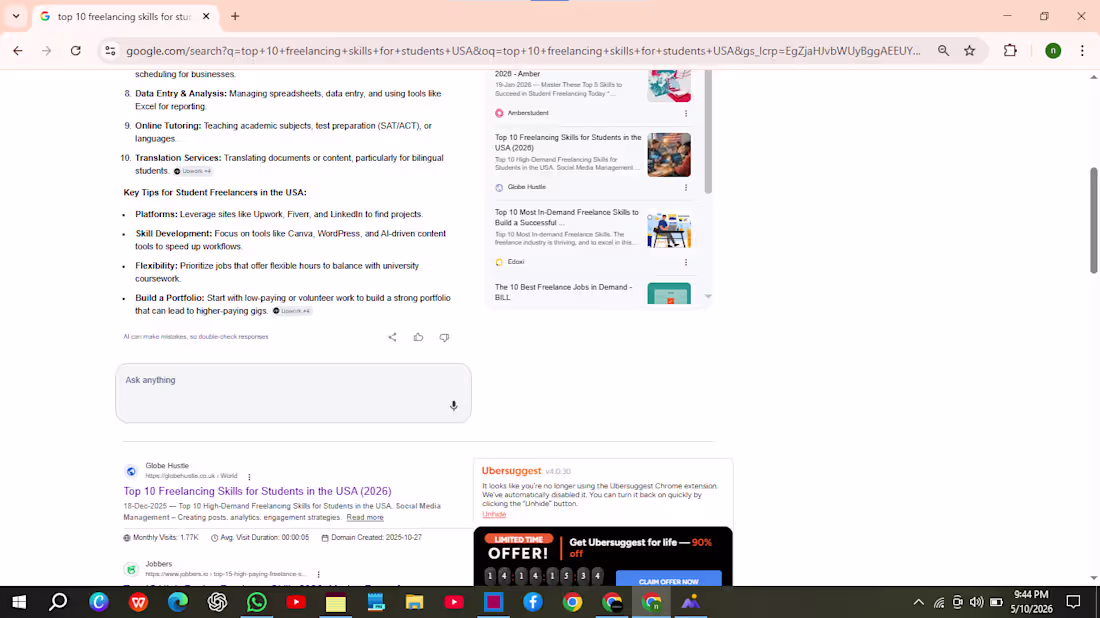Screen dimensions: 1100x618
Task: Bookmark this page with the star icon
Action: tap(970, 51)
